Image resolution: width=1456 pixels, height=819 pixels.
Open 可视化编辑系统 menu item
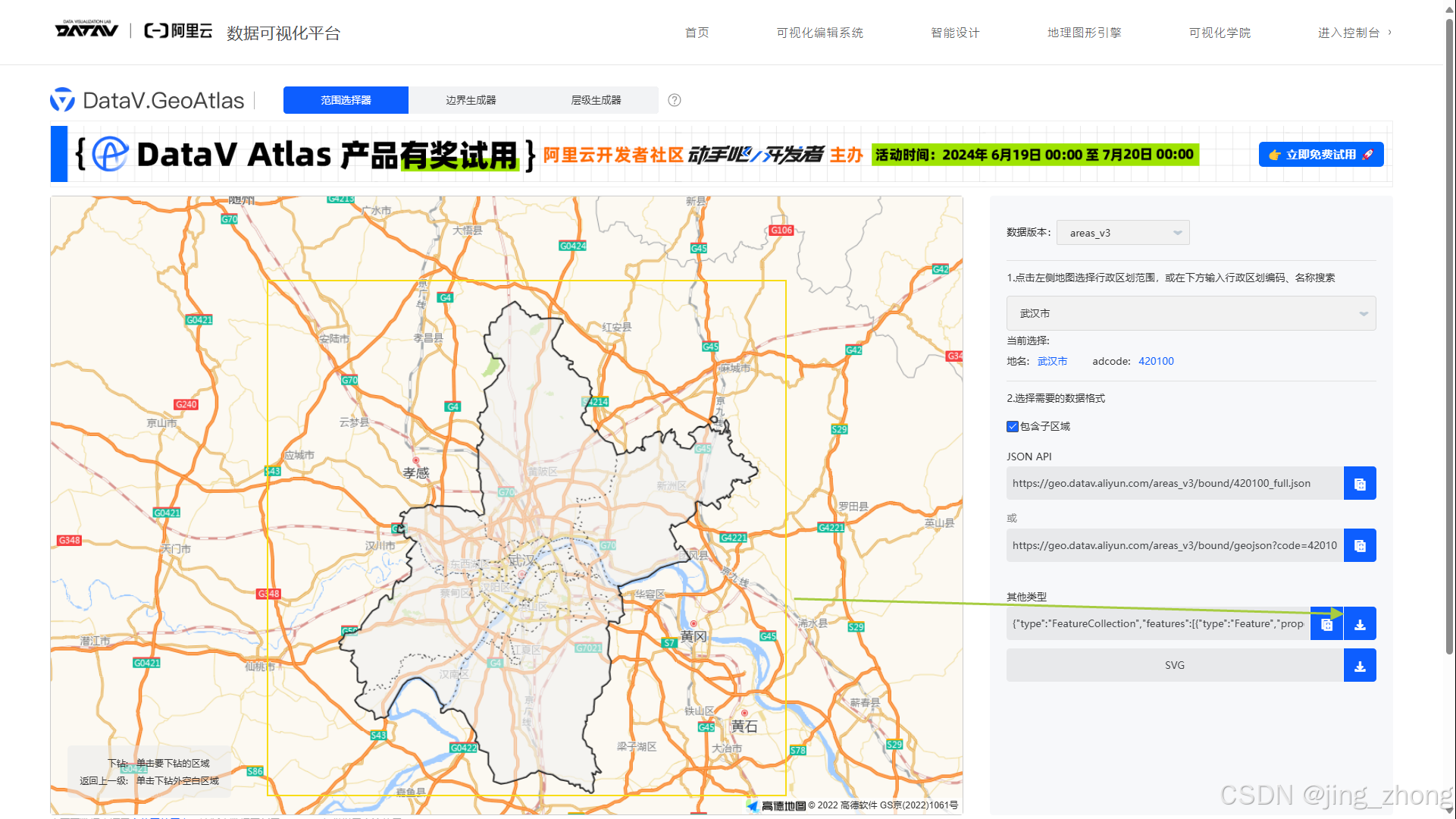coord(820,33)
